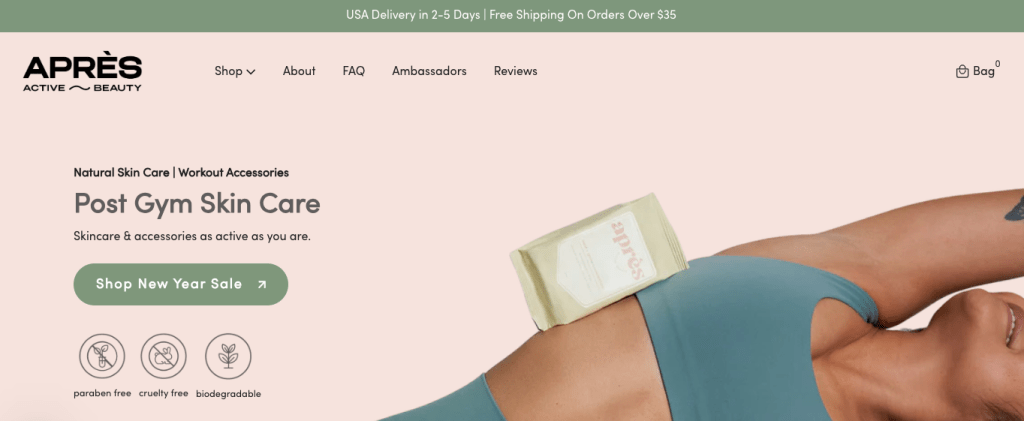Click the Natural Skin Care text
Screen dimensions: 1024x421
pyautogui.click(x=121, y=173)
